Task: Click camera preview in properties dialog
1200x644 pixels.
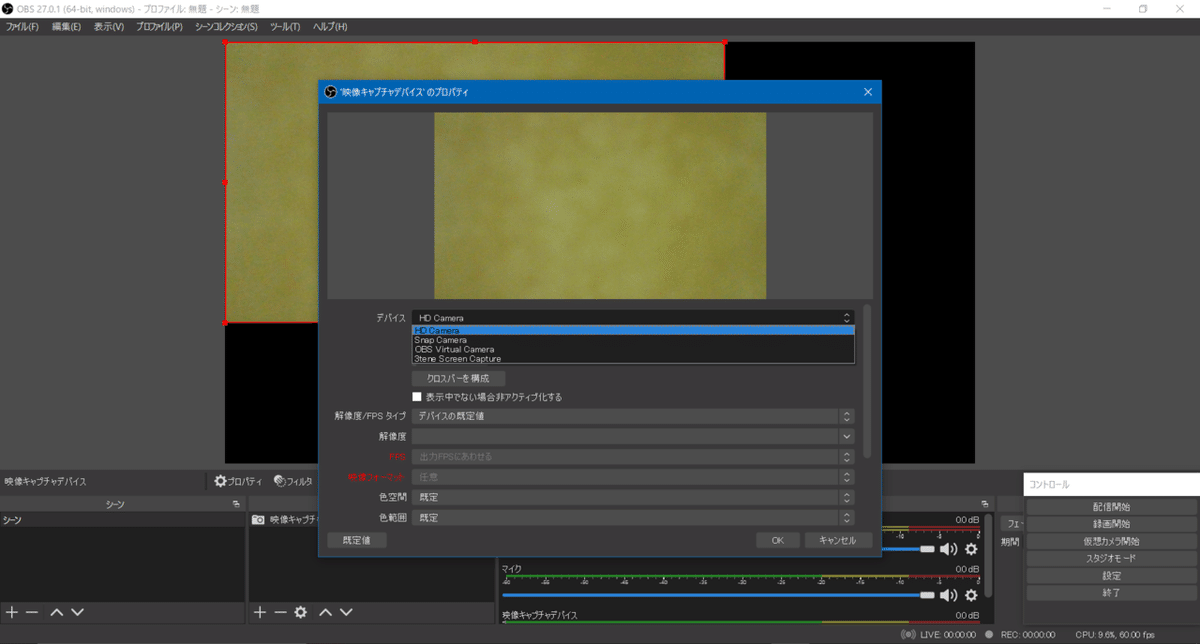Action: (600, 205)
